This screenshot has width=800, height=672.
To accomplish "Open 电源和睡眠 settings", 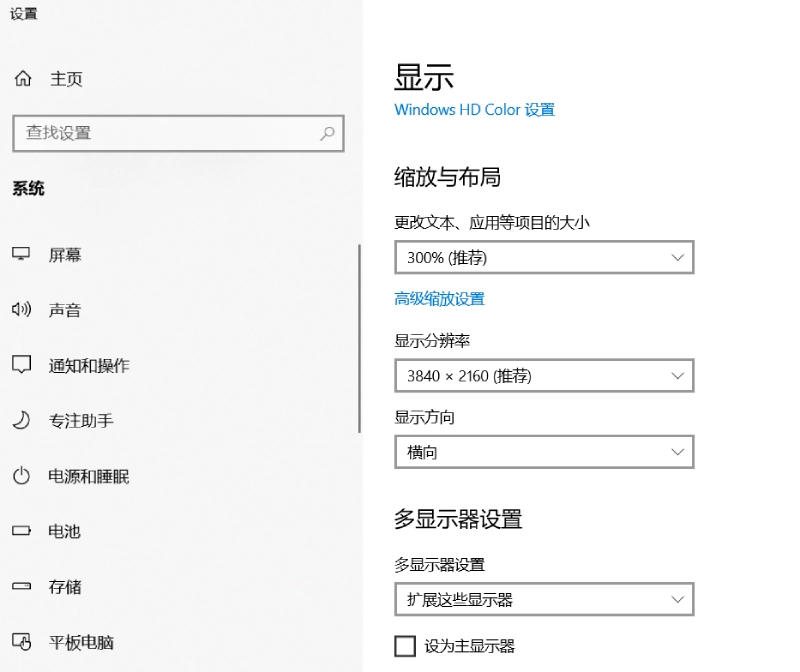I will click(x=22, y=476).
